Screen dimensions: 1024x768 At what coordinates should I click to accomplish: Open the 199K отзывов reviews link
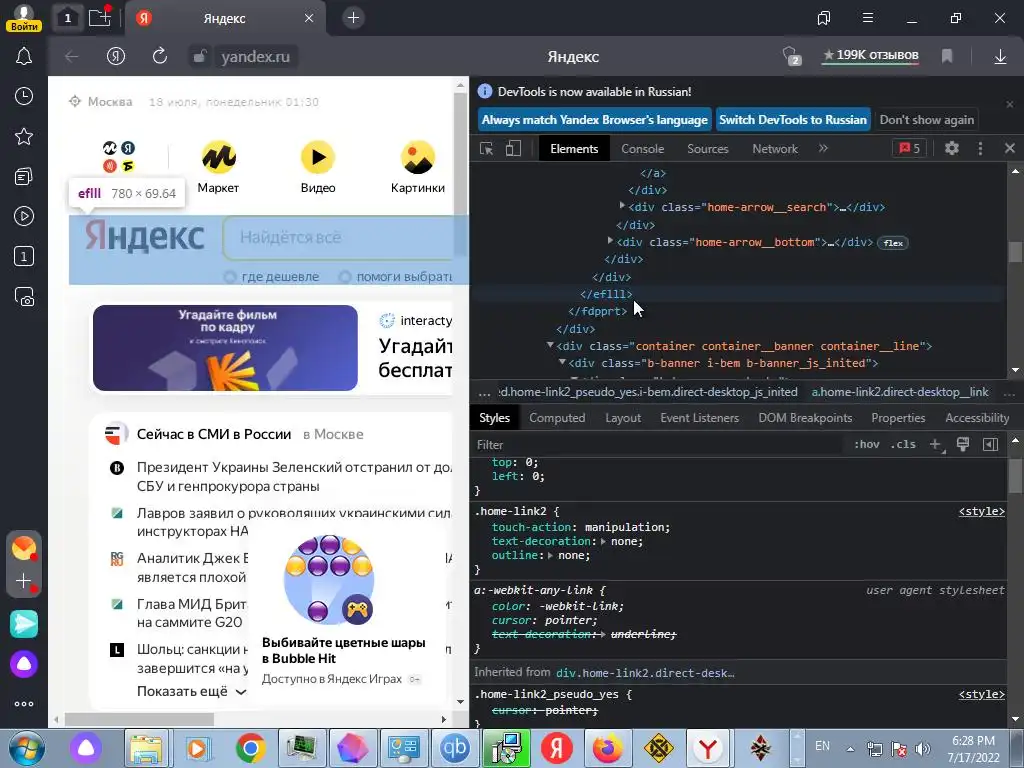[x=870, y=56]
